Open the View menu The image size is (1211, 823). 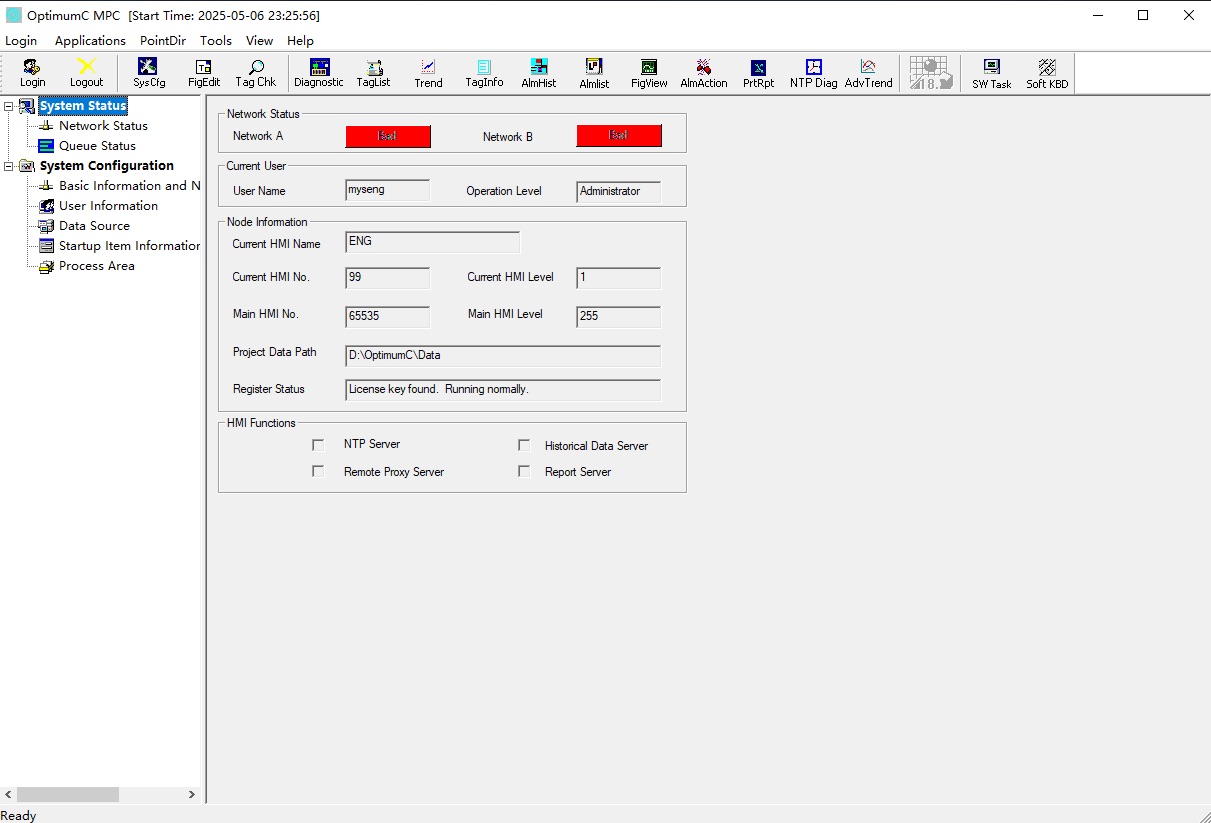coord(260,41)
